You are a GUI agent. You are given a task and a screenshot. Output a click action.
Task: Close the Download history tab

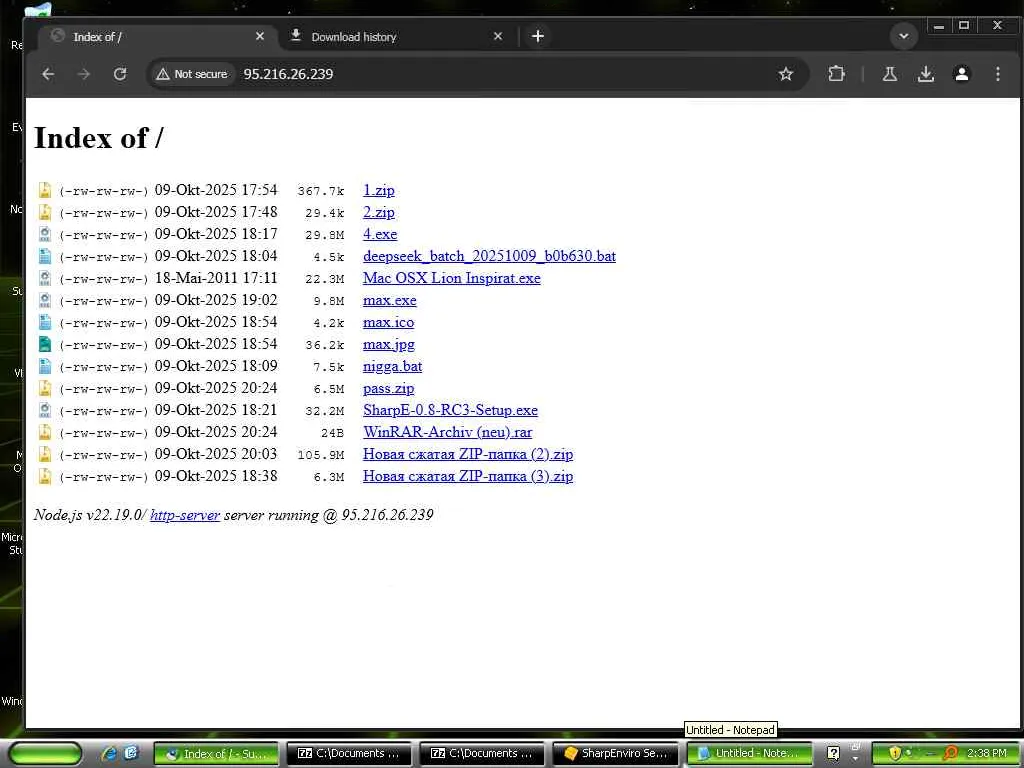[x=498, y=37]
